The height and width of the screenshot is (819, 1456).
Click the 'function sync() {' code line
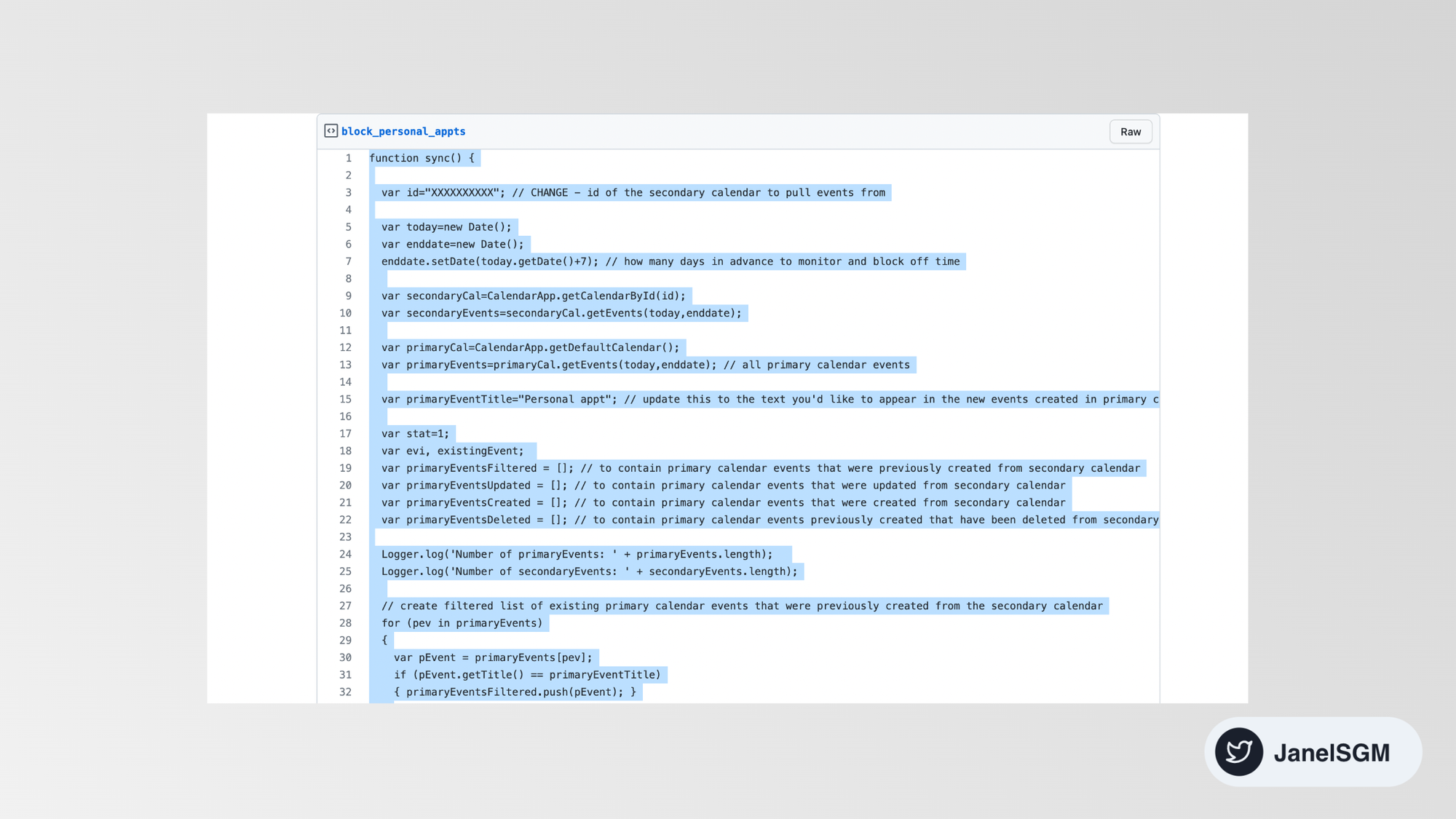click(x=422, y=158)
